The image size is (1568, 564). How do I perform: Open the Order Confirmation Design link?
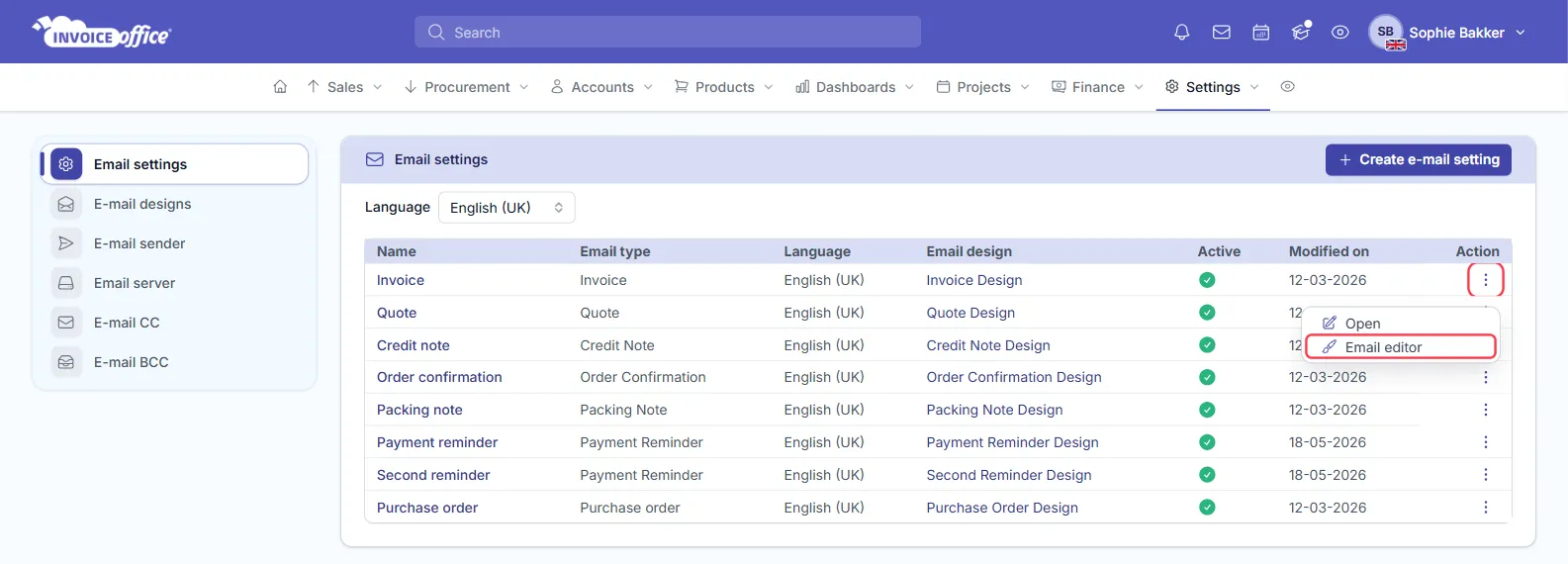click(1014, 377)
